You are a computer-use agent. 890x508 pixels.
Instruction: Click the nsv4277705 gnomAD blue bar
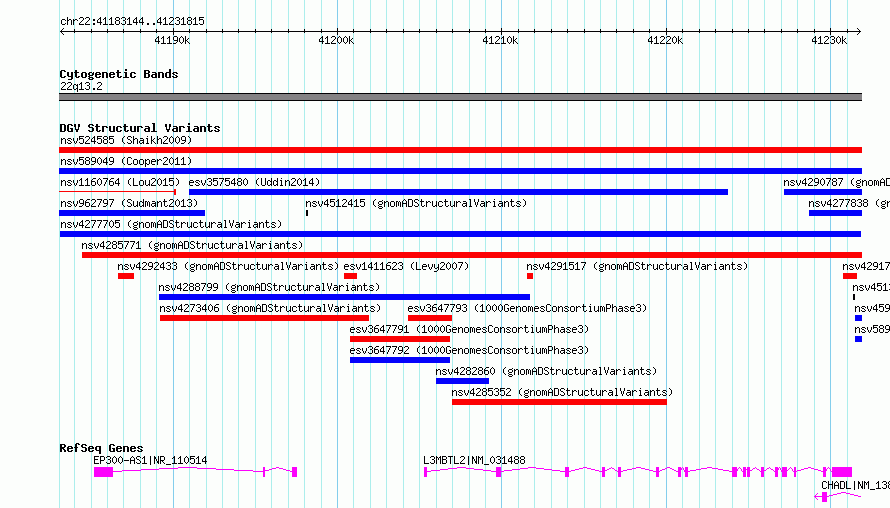pyautogui.click(x=460, y=234)
